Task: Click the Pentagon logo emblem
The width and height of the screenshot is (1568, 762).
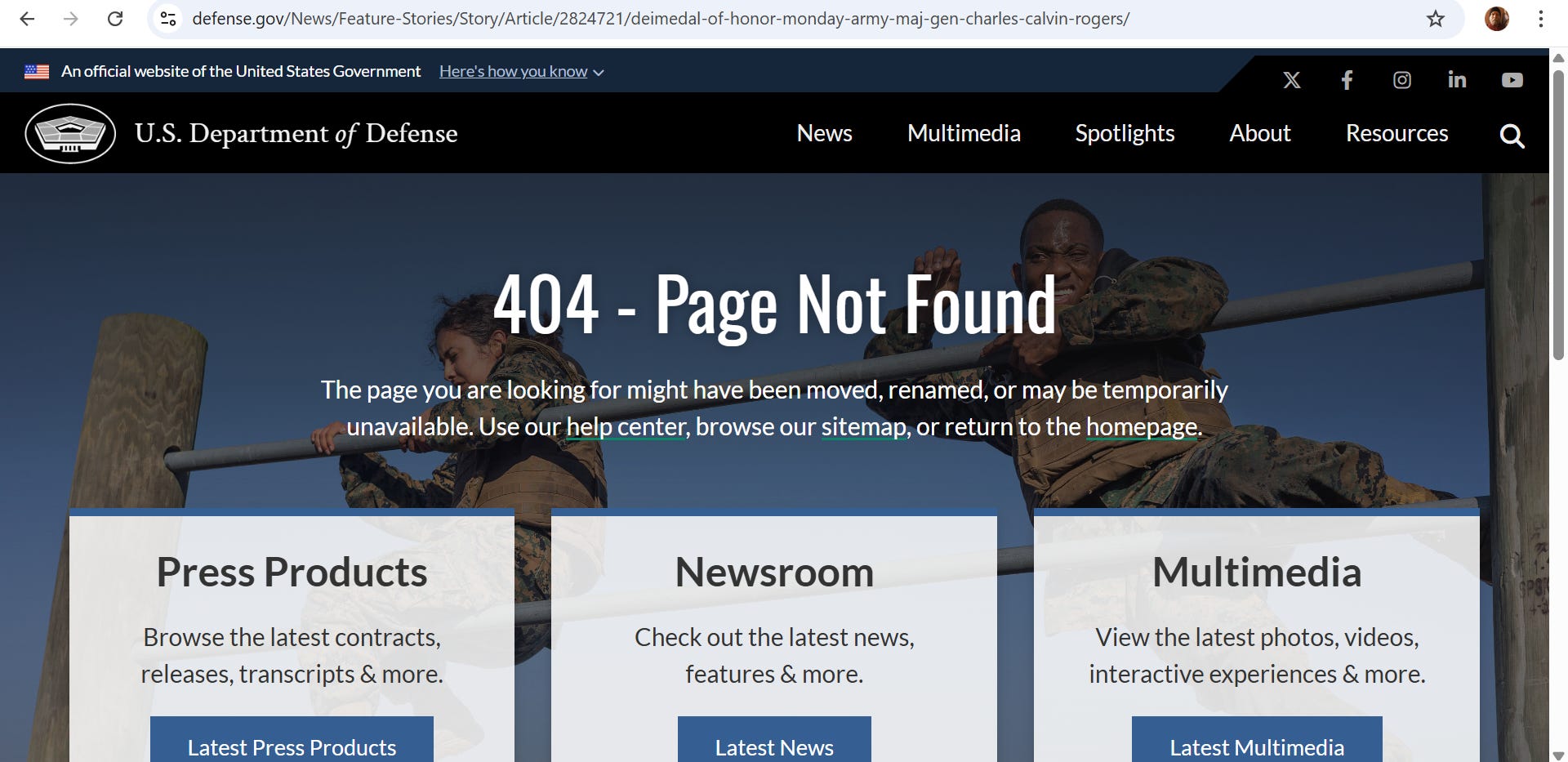Action: coord(70,133)
